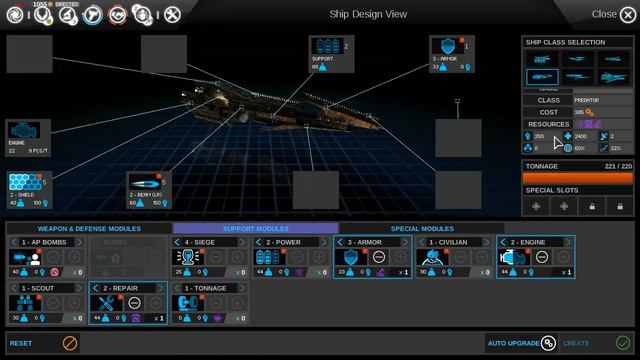The image size is (640, 360).
Task: Click the Siege module icon
Action: [x=188, y=257]
